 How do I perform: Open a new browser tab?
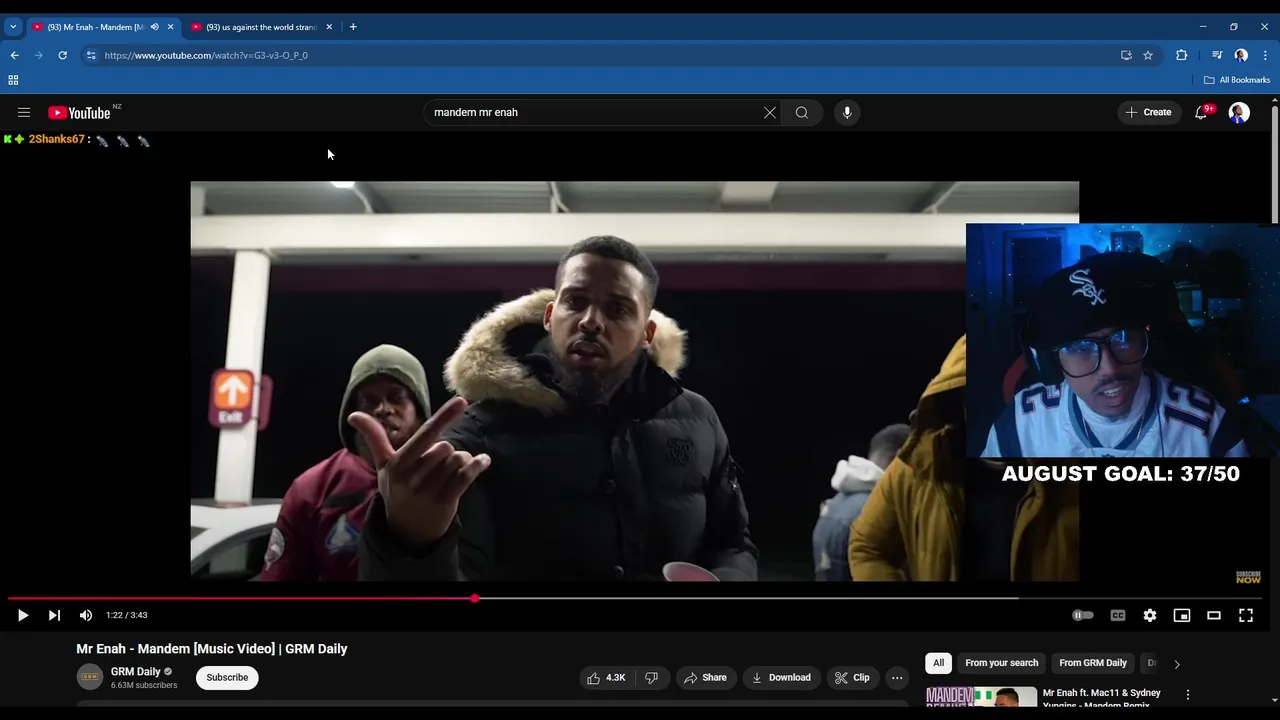pos(353,27)
